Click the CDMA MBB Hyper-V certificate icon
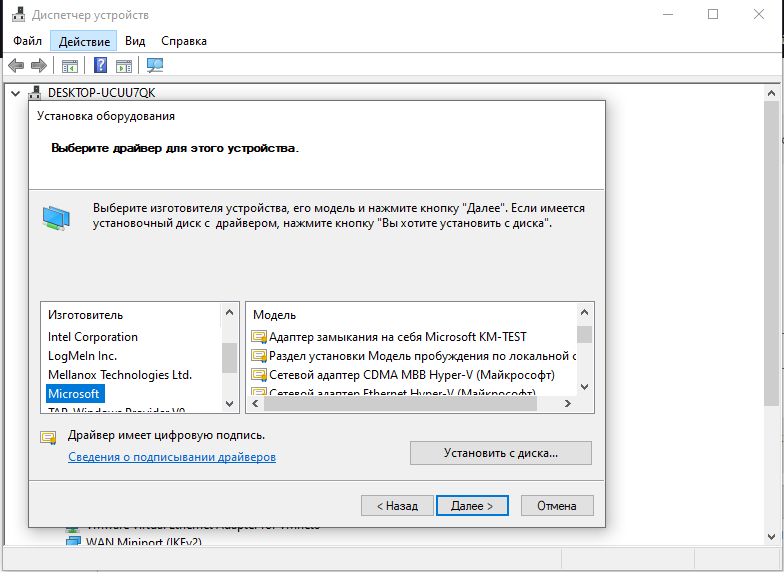The height and width of the screenshot is (572, 784). tap(259, 375)
